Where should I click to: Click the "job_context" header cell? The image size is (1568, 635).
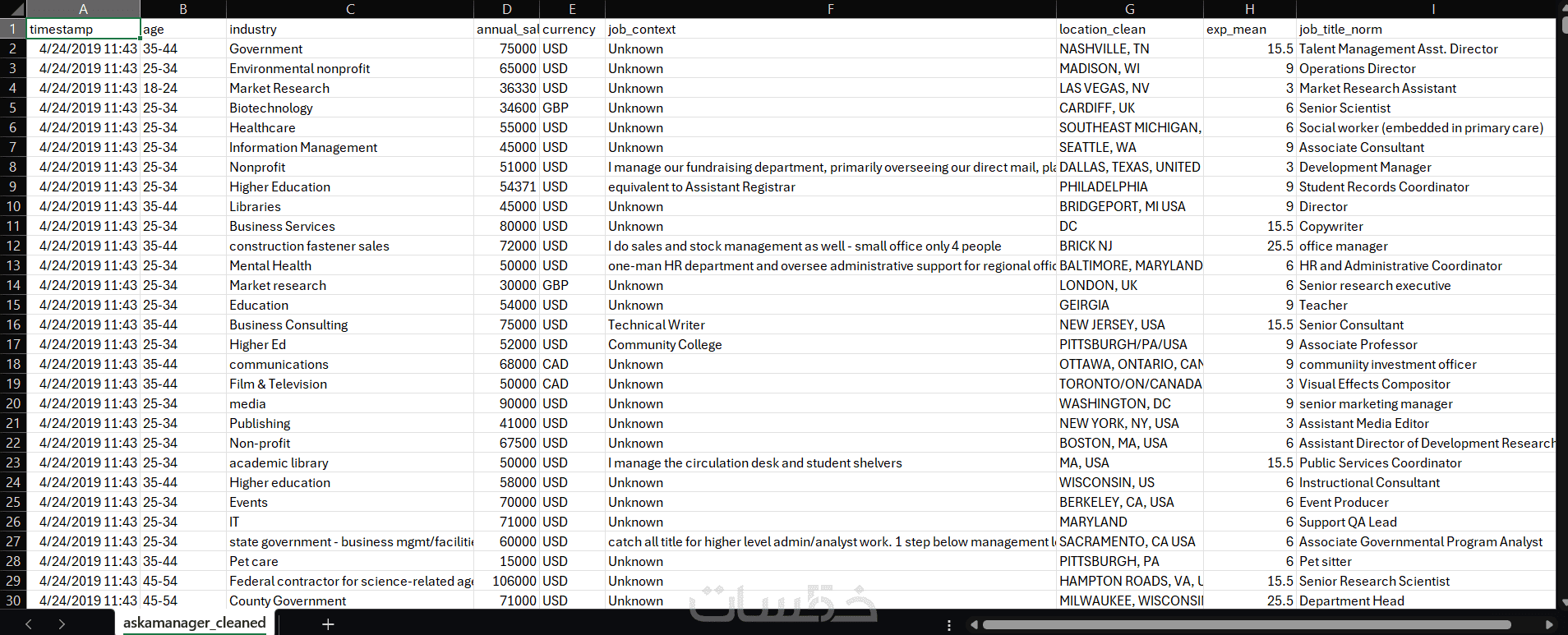831,29
